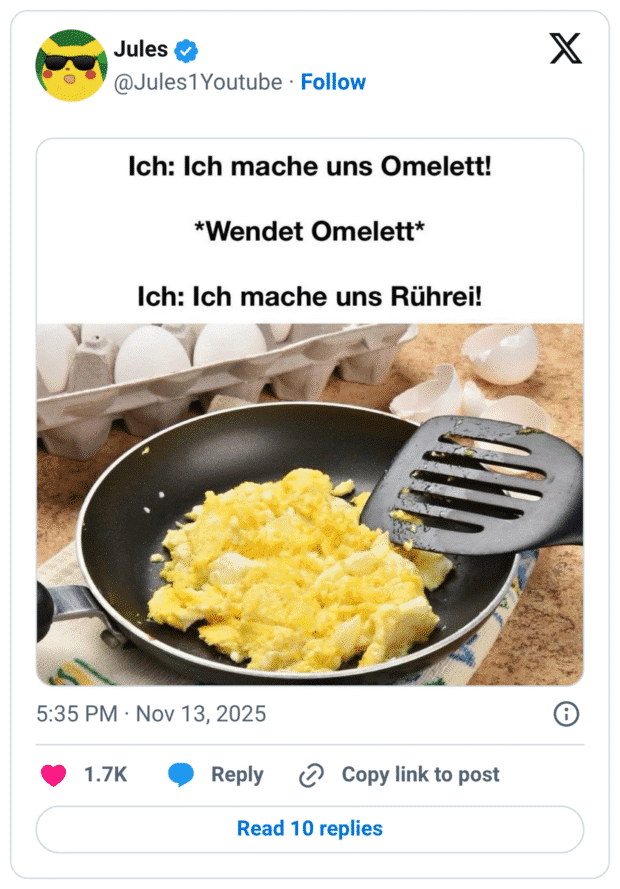Viewport: 620px width, 889px height.
Task: Follow the account Jules1Youtube
Action: coord(333,82)
